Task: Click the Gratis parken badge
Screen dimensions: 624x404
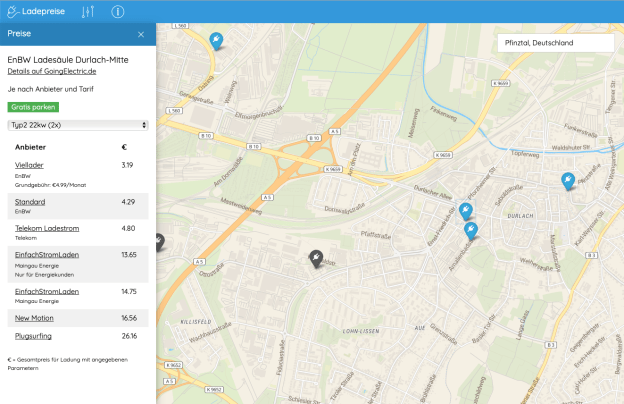Action: pyautogui.click(x=33, y=106)
